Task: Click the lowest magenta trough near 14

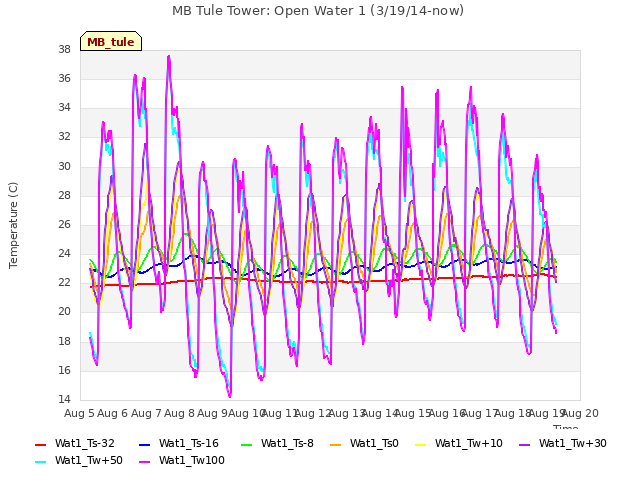Action: tap(230, 396)
